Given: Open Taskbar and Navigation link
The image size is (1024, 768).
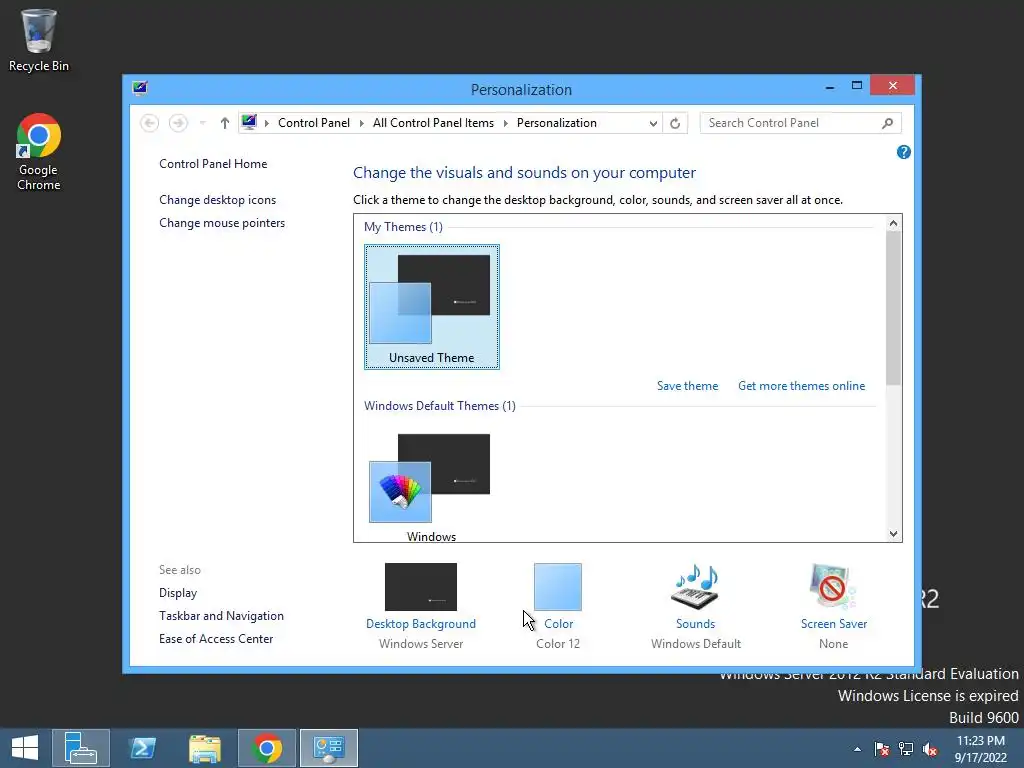Looking at the screenshot, I should tap(221, 616).
